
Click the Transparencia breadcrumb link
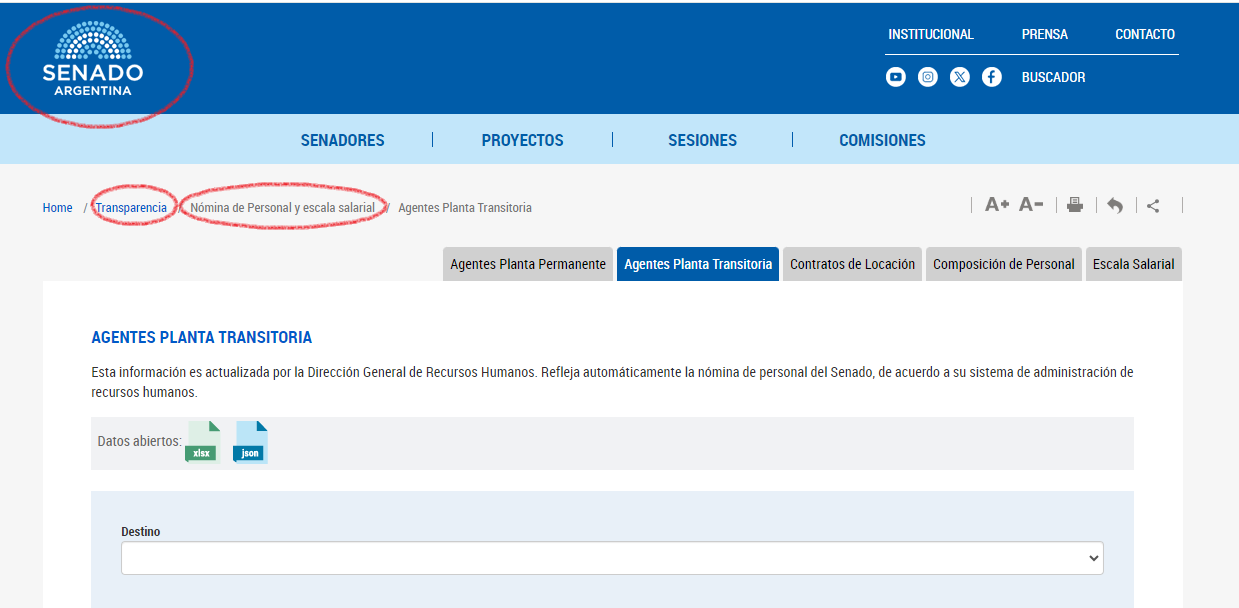pyautogui.click(x=131, y=208)
